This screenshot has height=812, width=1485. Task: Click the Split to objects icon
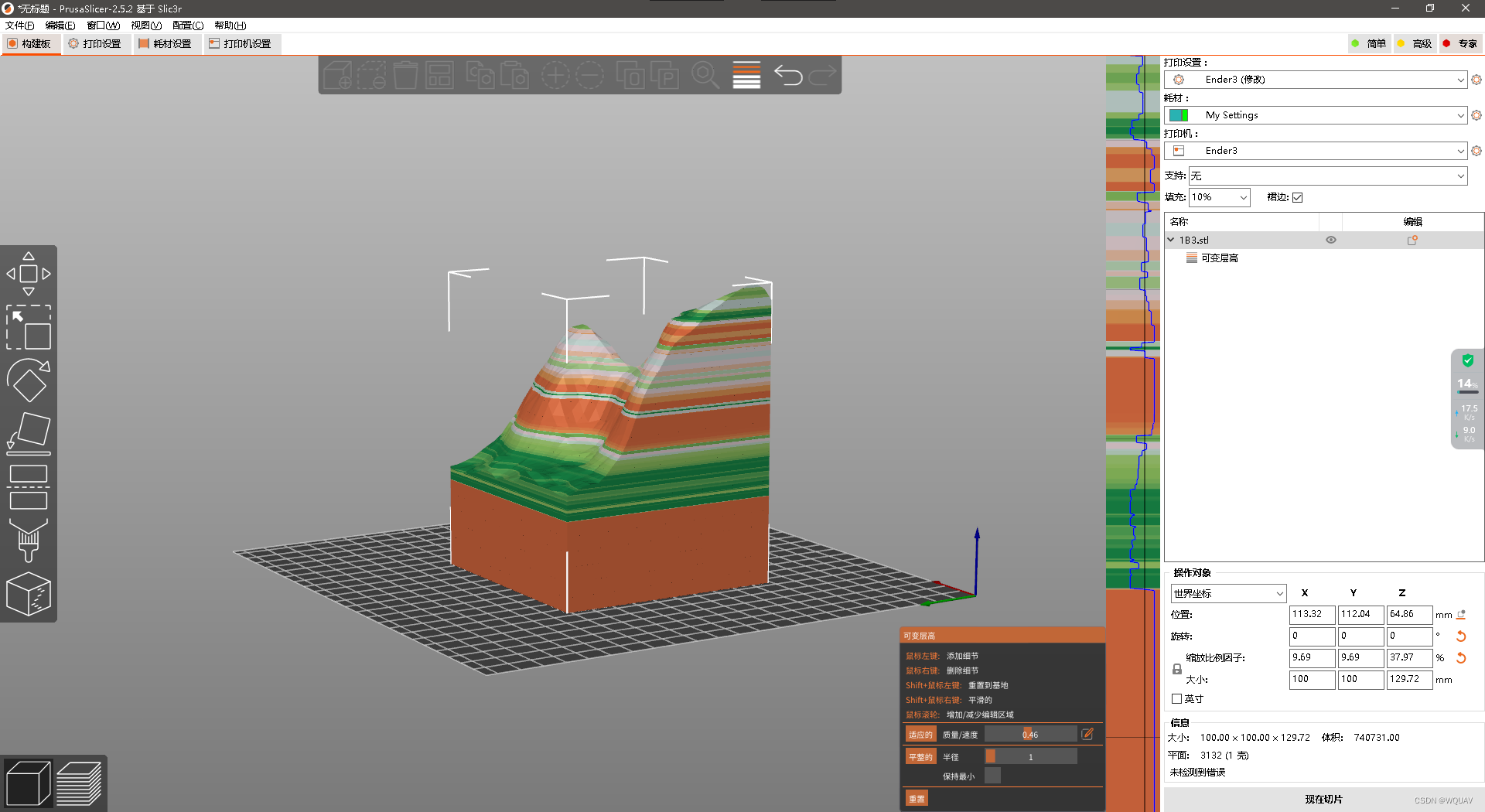coord(630,75)
